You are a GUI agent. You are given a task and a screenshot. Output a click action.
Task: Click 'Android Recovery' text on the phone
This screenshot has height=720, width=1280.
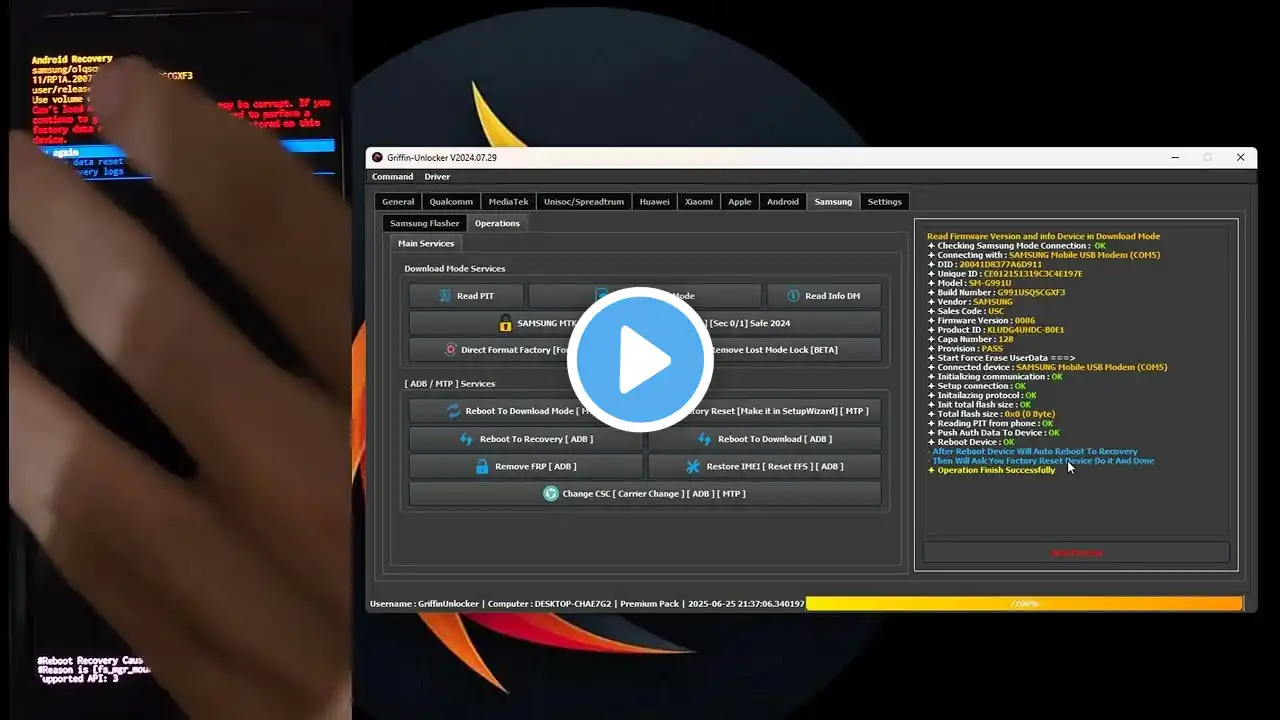(x=72, y=60)
